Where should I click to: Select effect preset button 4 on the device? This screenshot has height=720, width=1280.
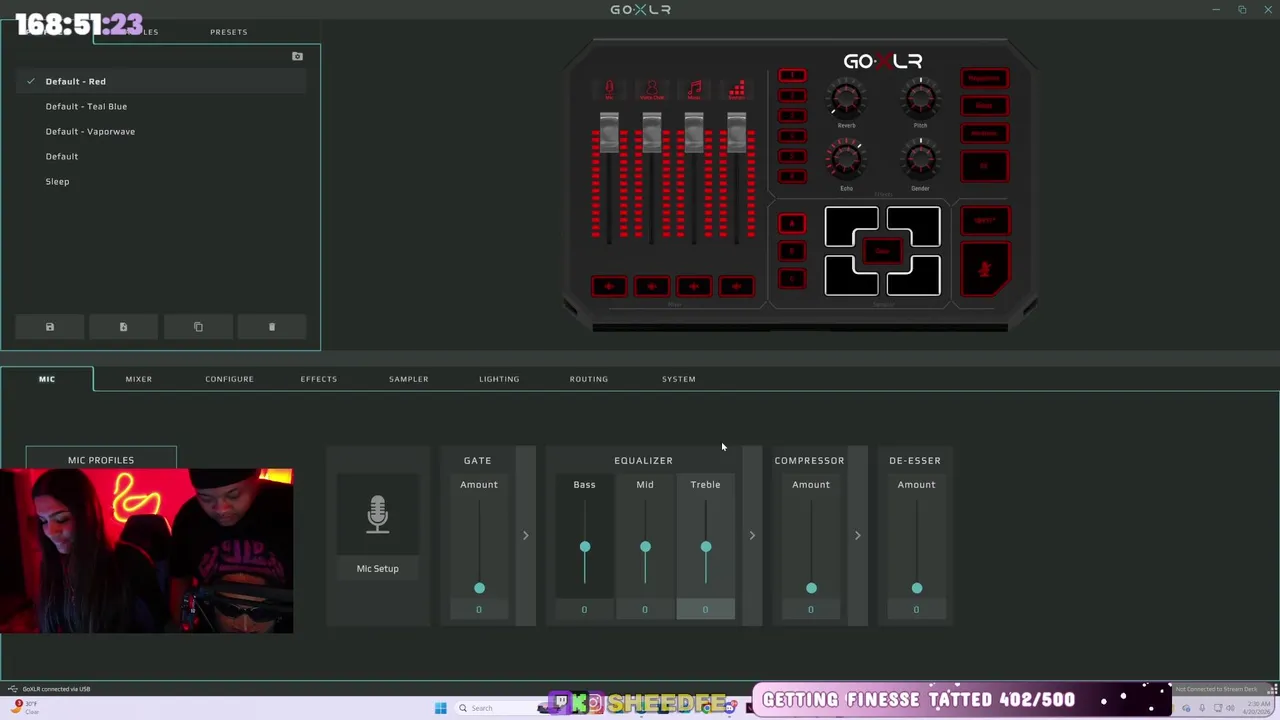[x=792, y=136]
